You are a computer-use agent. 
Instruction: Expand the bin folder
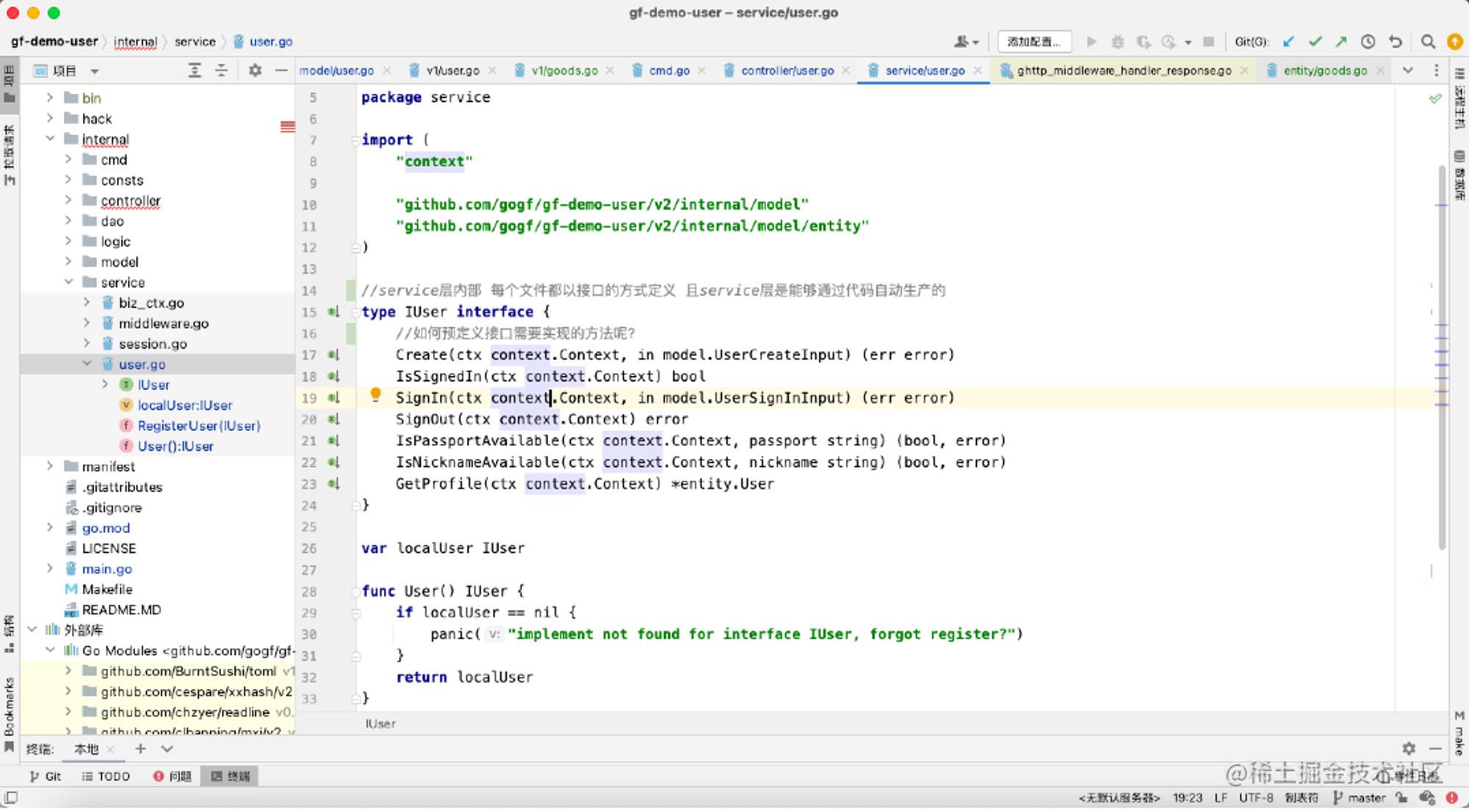[50, 98]
